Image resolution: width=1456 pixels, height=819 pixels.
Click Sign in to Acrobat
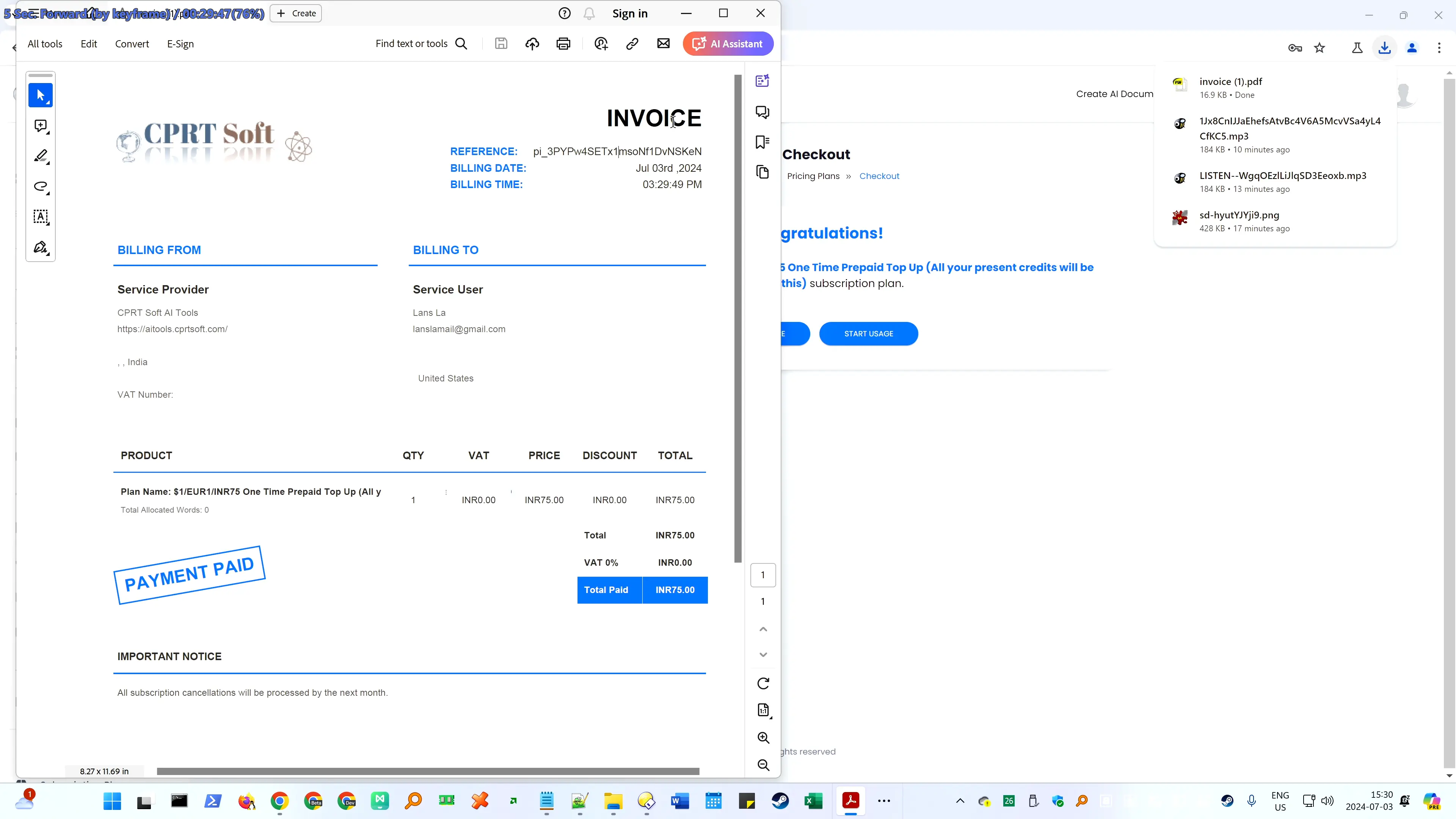630,13
